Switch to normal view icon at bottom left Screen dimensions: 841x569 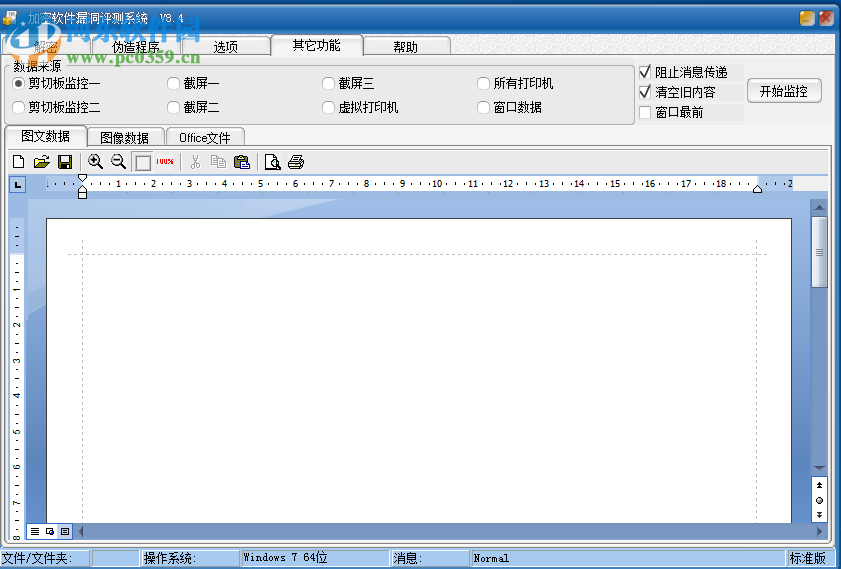[x=35, y=531]
